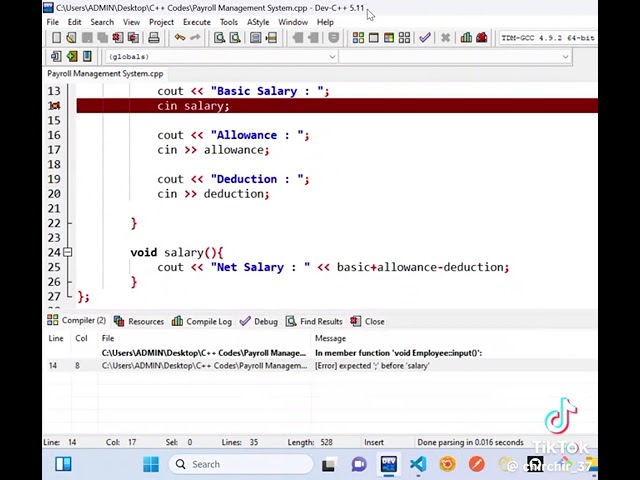The width and height of the screenshot is (640, 480).
Task: Click the Unindent toolbar icon
Action: (313, 38)
